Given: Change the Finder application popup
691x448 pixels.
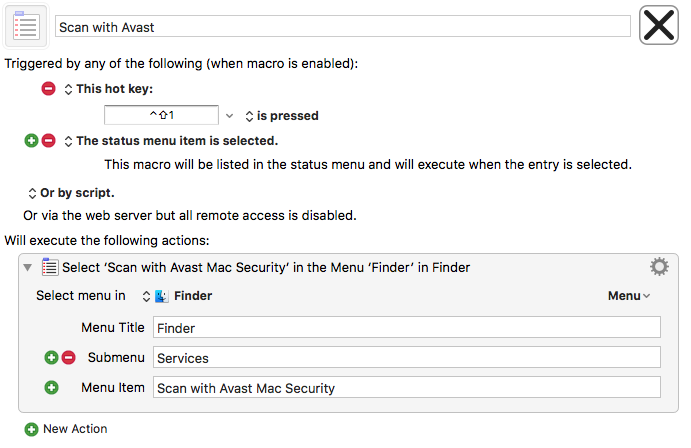Looking at the screenshot, I should (x=177, y=296).
